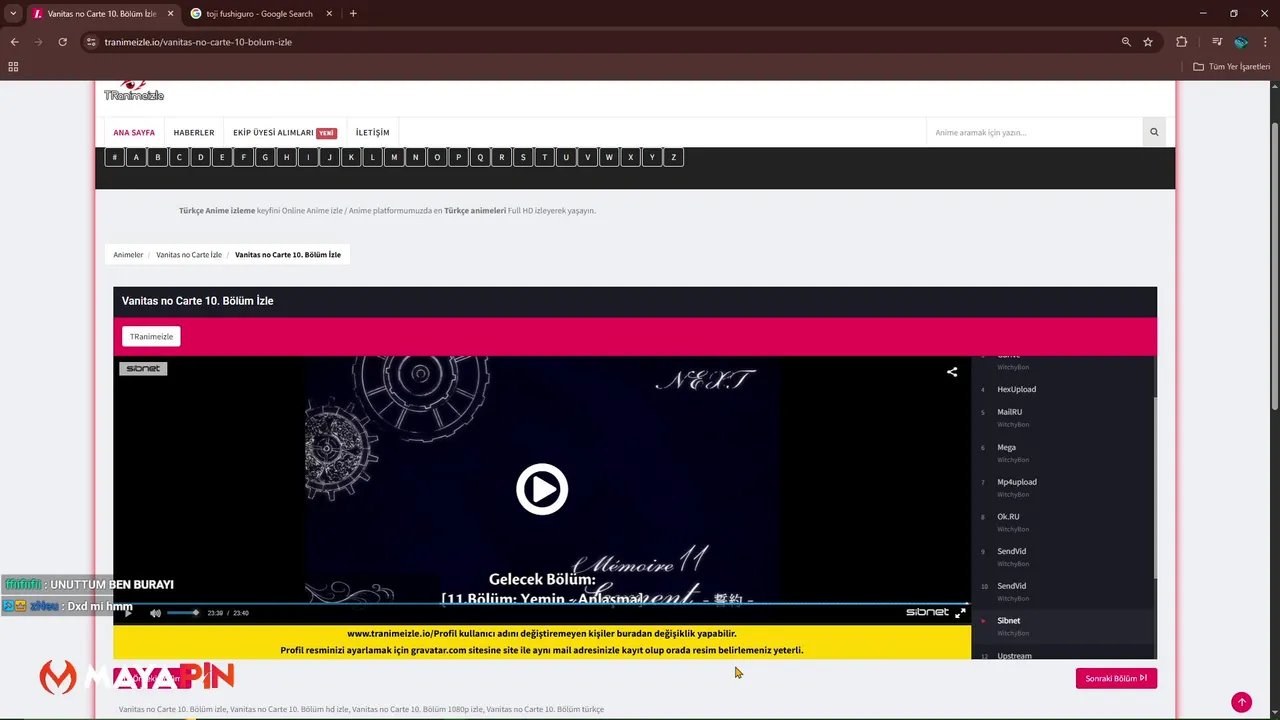Image resolution: width=1280 pixels, height=720 pixels.
Task: Filter anime by the # symbol
Action: [x=114, y=157]
